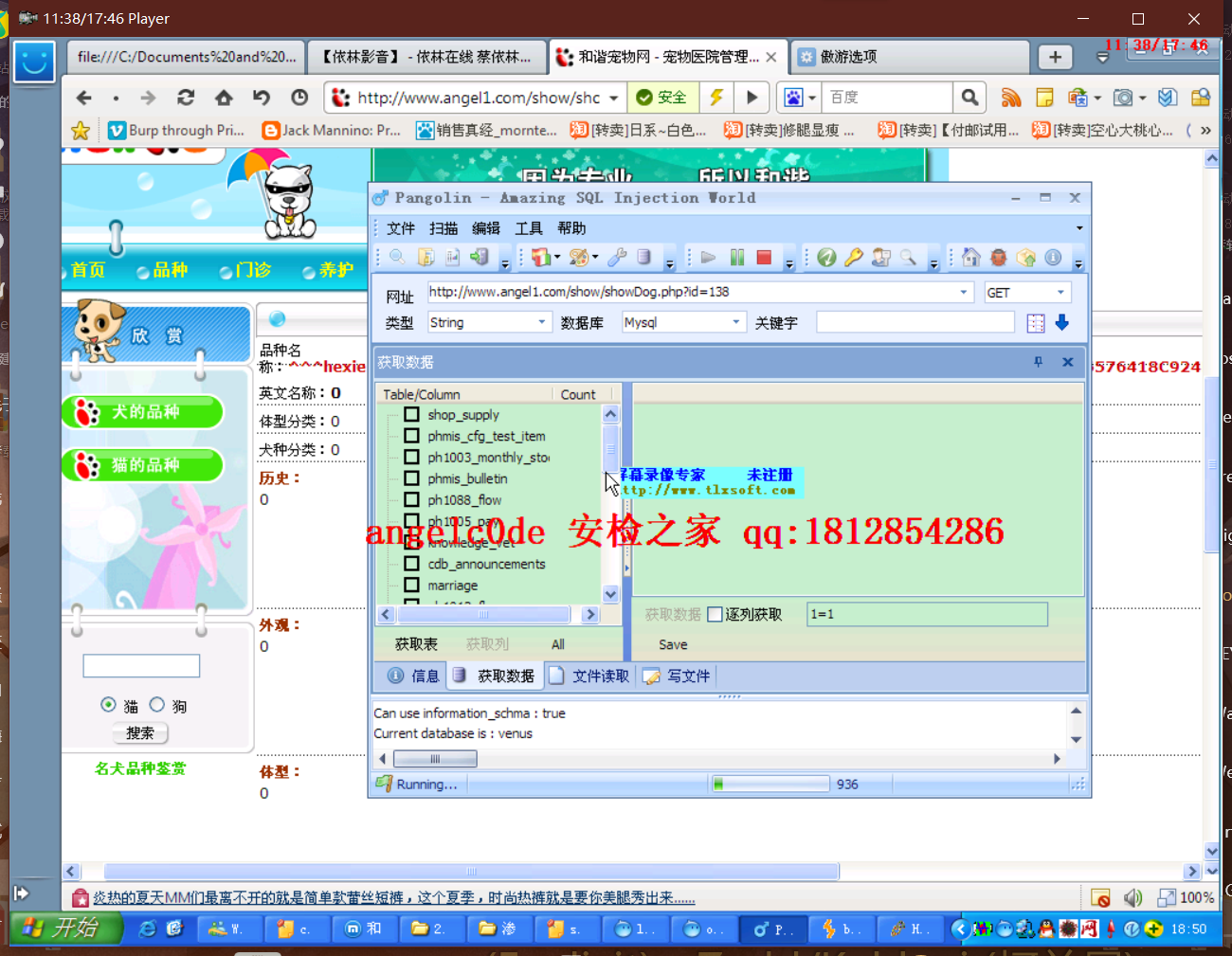Switch to the 写文件 tab

(x=677, y=676)
